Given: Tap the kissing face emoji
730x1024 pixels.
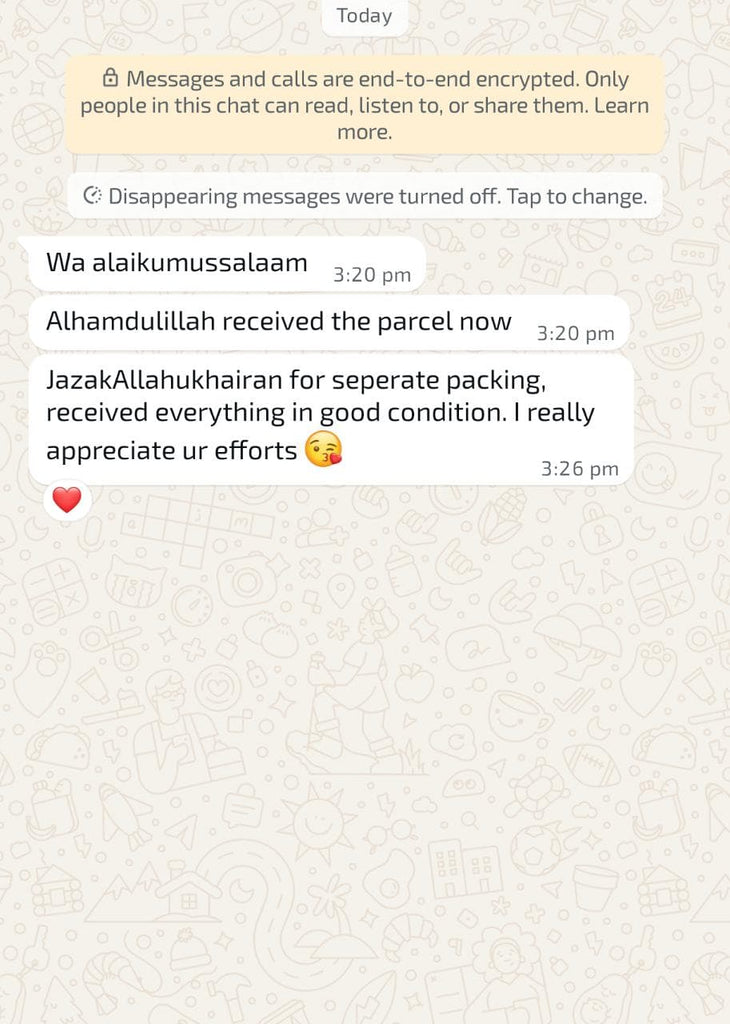Looking at the screenshot, I should coord(324,449).
